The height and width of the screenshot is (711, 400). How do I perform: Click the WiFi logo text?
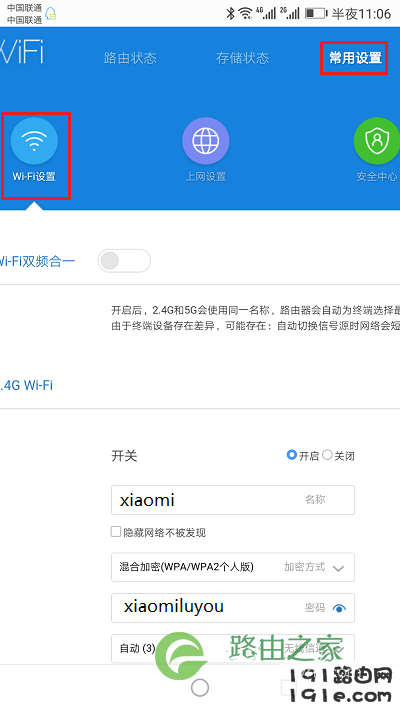tap(22, 51)
